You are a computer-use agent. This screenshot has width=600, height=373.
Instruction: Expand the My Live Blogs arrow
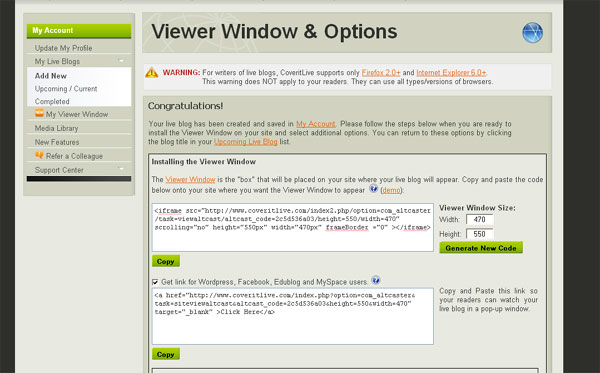click(121, 61)
